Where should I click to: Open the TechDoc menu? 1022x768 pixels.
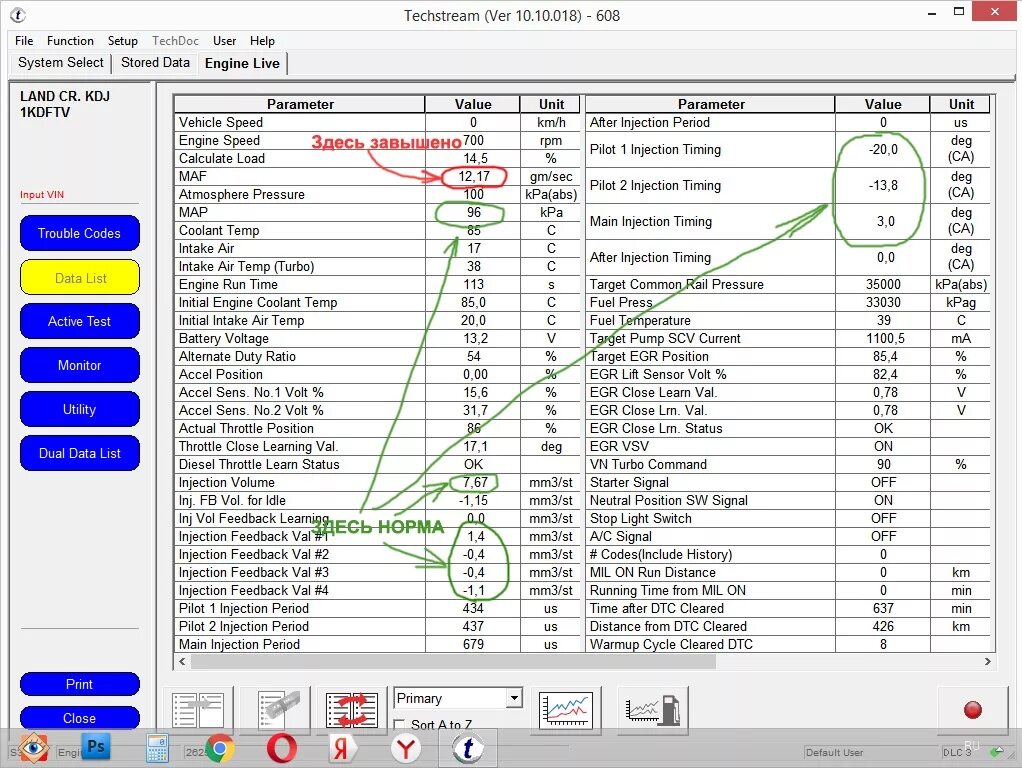175,40
